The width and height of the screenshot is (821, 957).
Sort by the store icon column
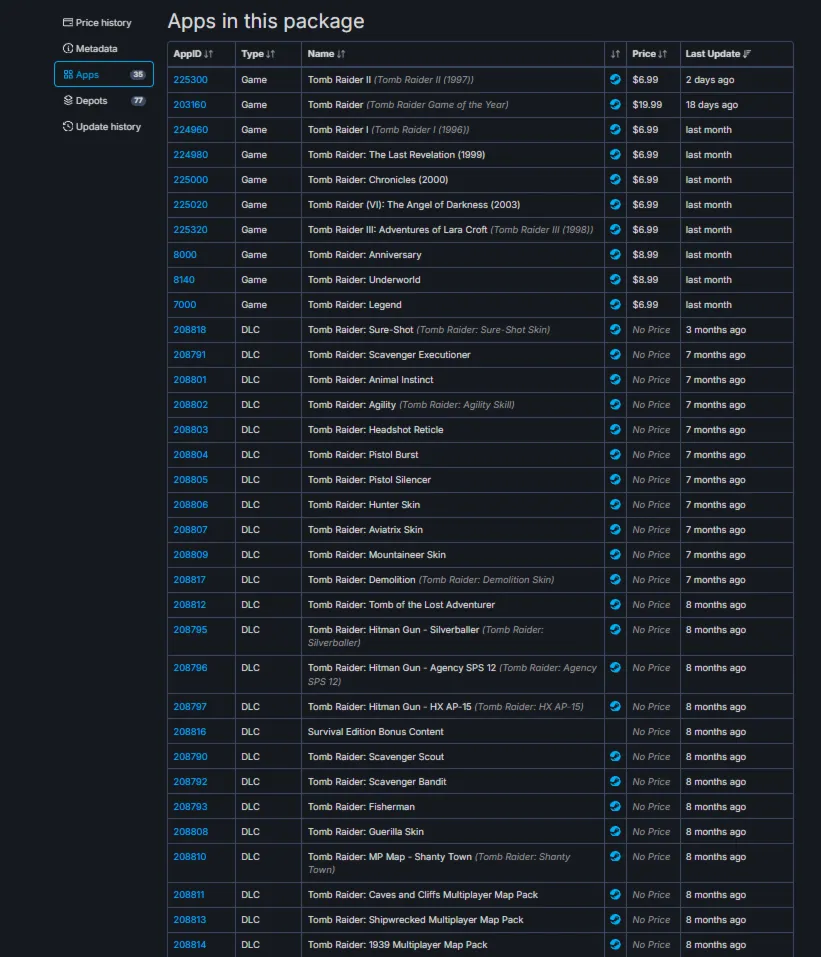click(x=615, y=54)
